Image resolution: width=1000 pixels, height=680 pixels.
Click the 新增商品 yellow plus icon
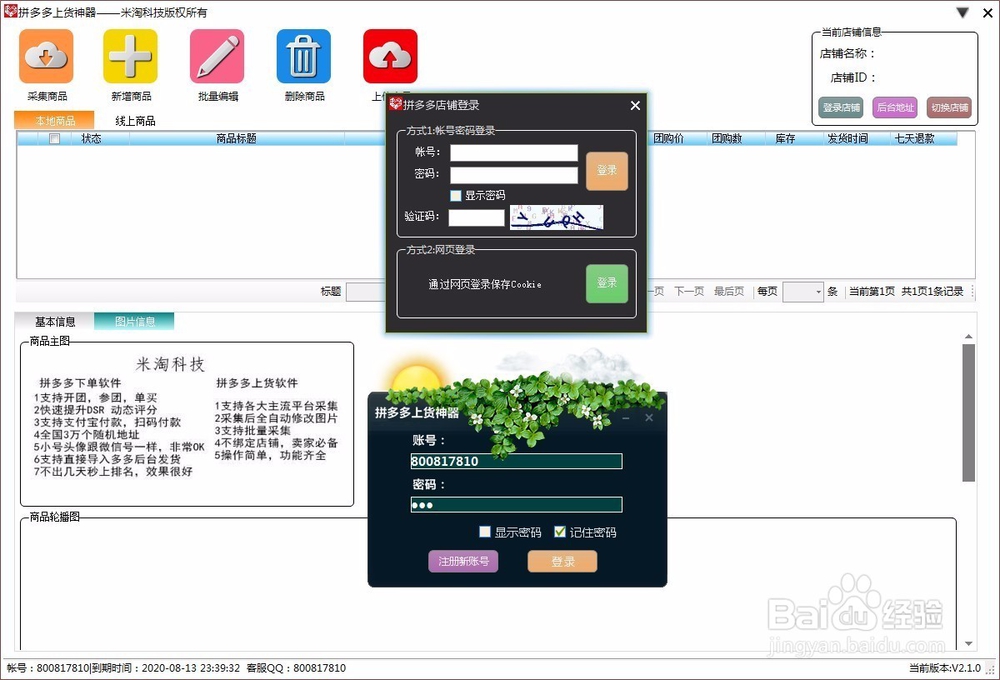click(x=130, y=56)
